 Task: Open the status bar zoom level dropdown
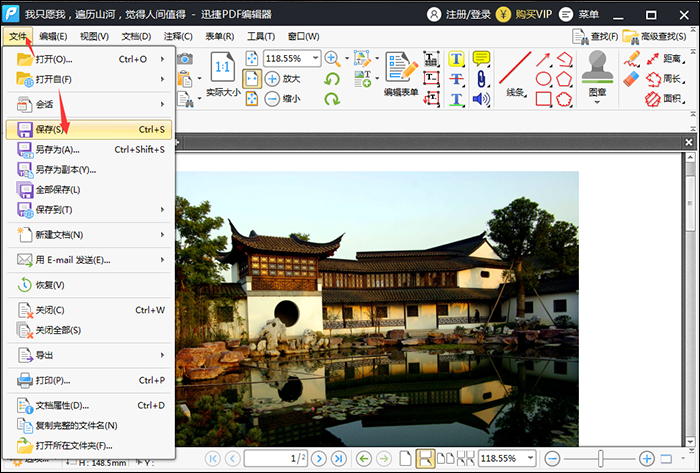tap(532, 458)
